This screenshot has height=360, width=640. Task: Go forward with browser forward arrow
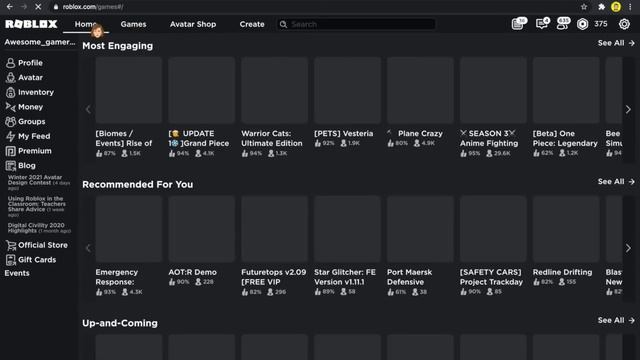(x=23, y=7)
